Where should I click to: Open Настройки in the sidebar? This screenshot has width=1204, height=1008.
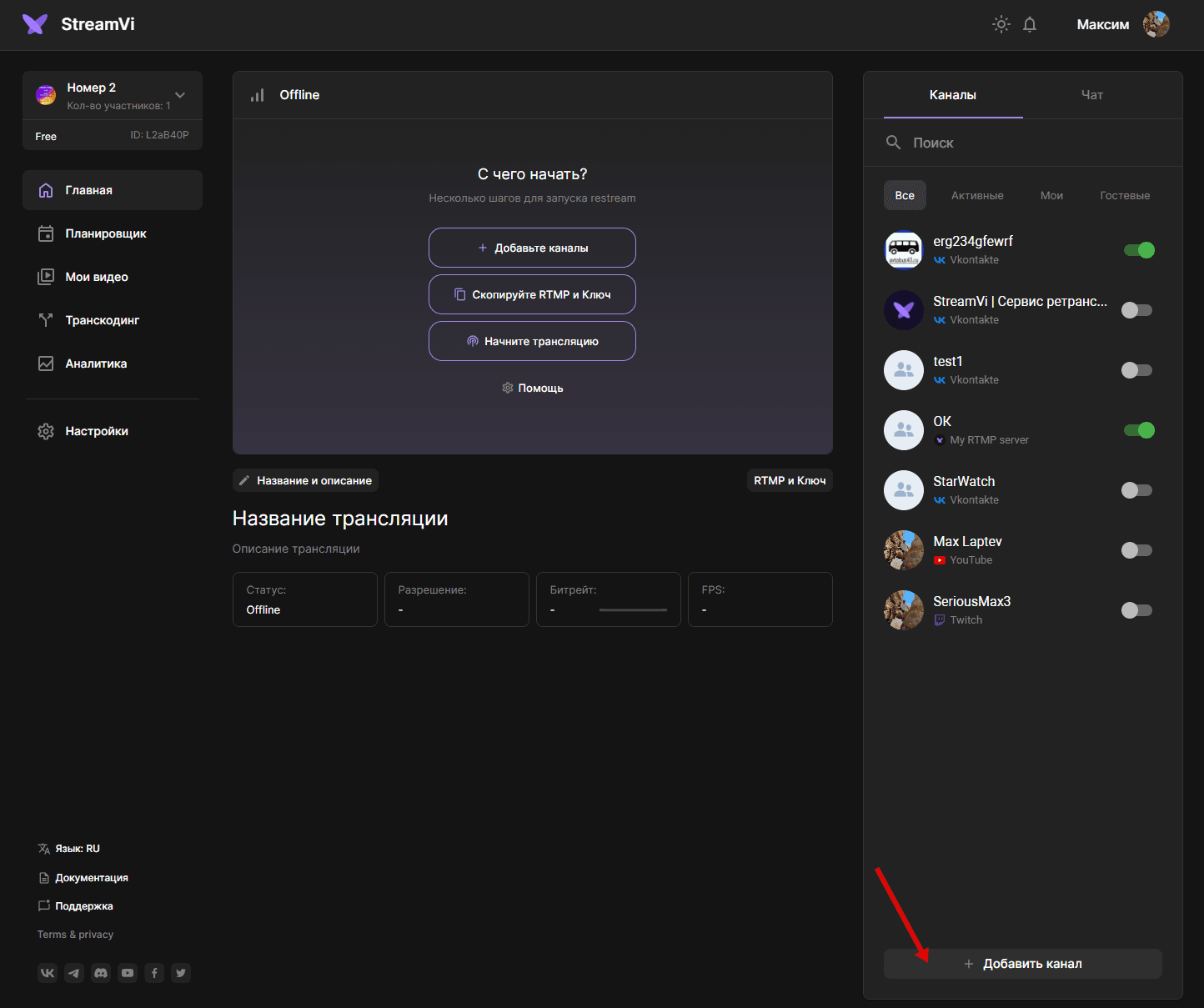(113, 431)
